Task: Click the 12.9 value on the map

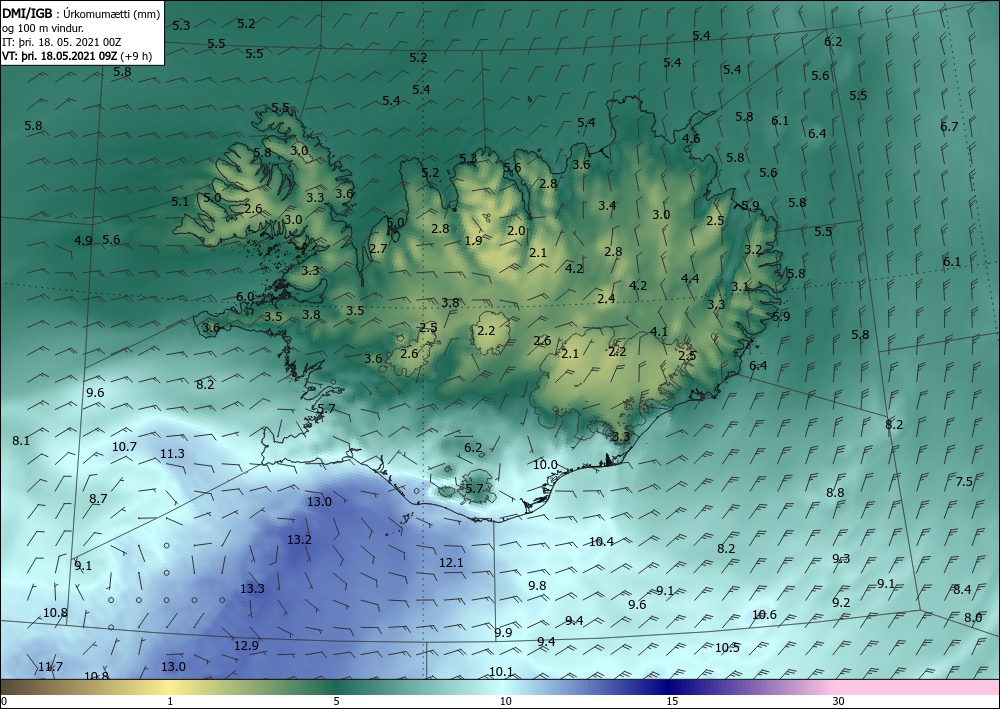Action: 246,646
